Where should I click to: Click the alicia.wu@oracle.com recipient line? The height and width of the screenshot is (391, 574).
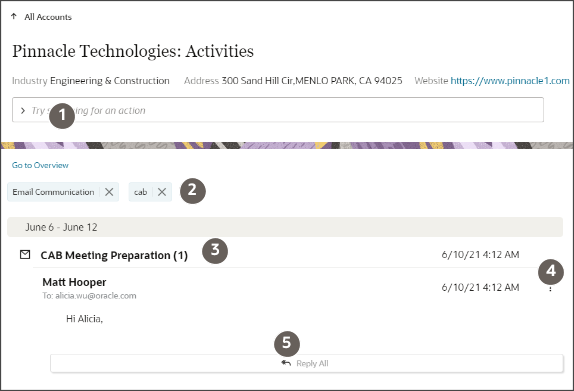(89, 296)
